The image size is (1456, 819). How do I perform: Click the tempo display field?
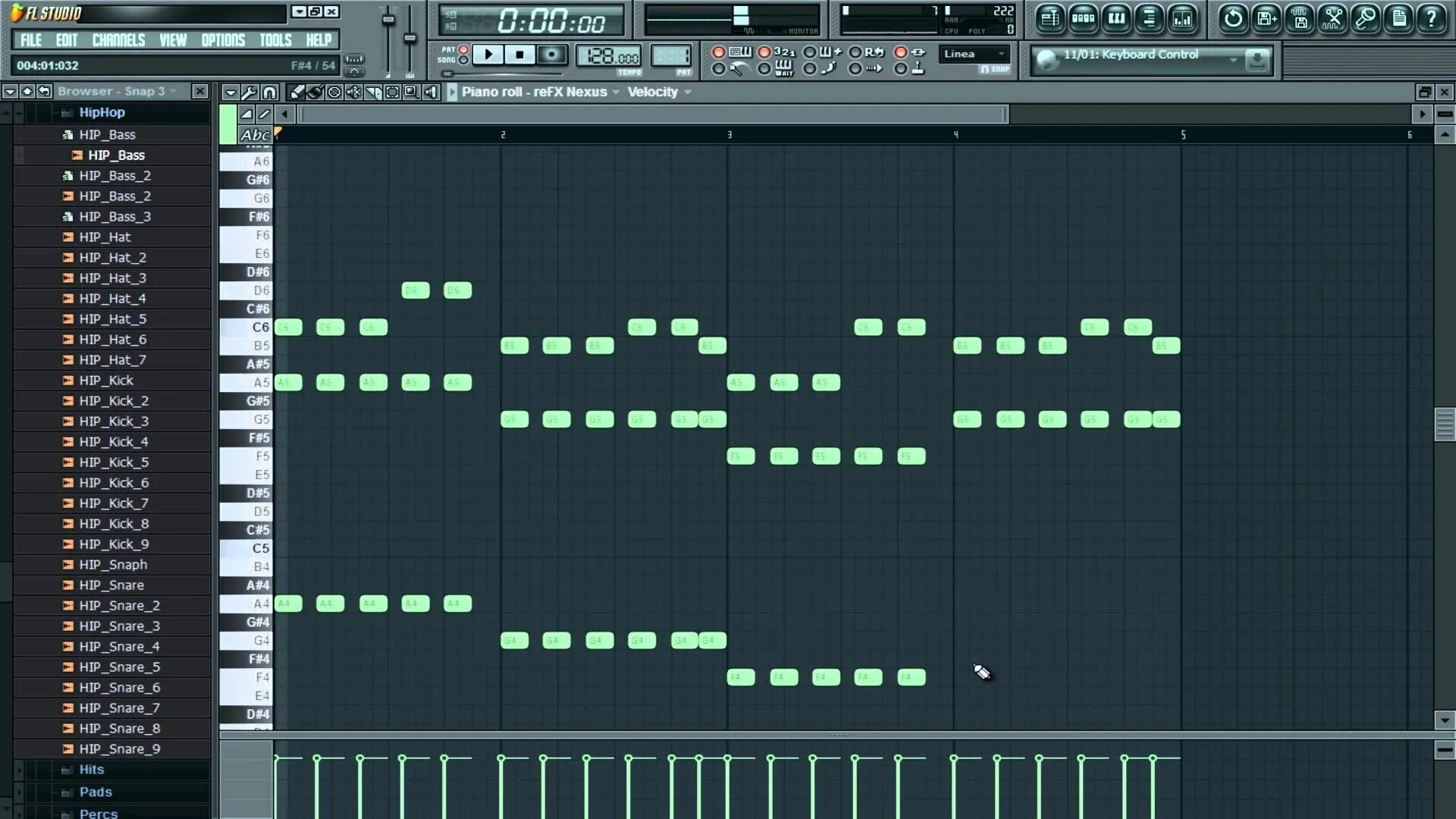[609, 57]
